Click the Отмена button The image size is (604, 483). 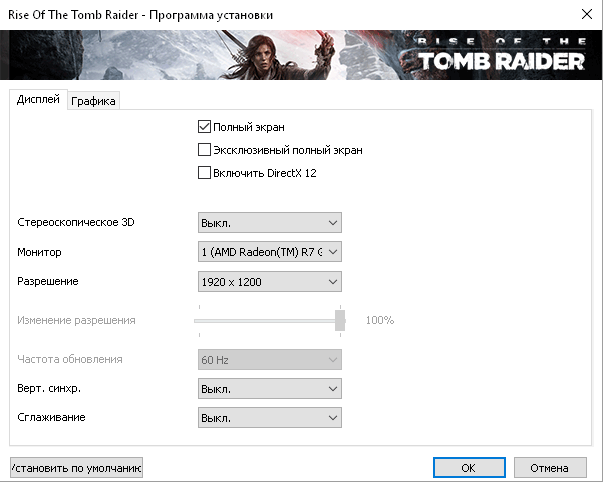[550, 468]
